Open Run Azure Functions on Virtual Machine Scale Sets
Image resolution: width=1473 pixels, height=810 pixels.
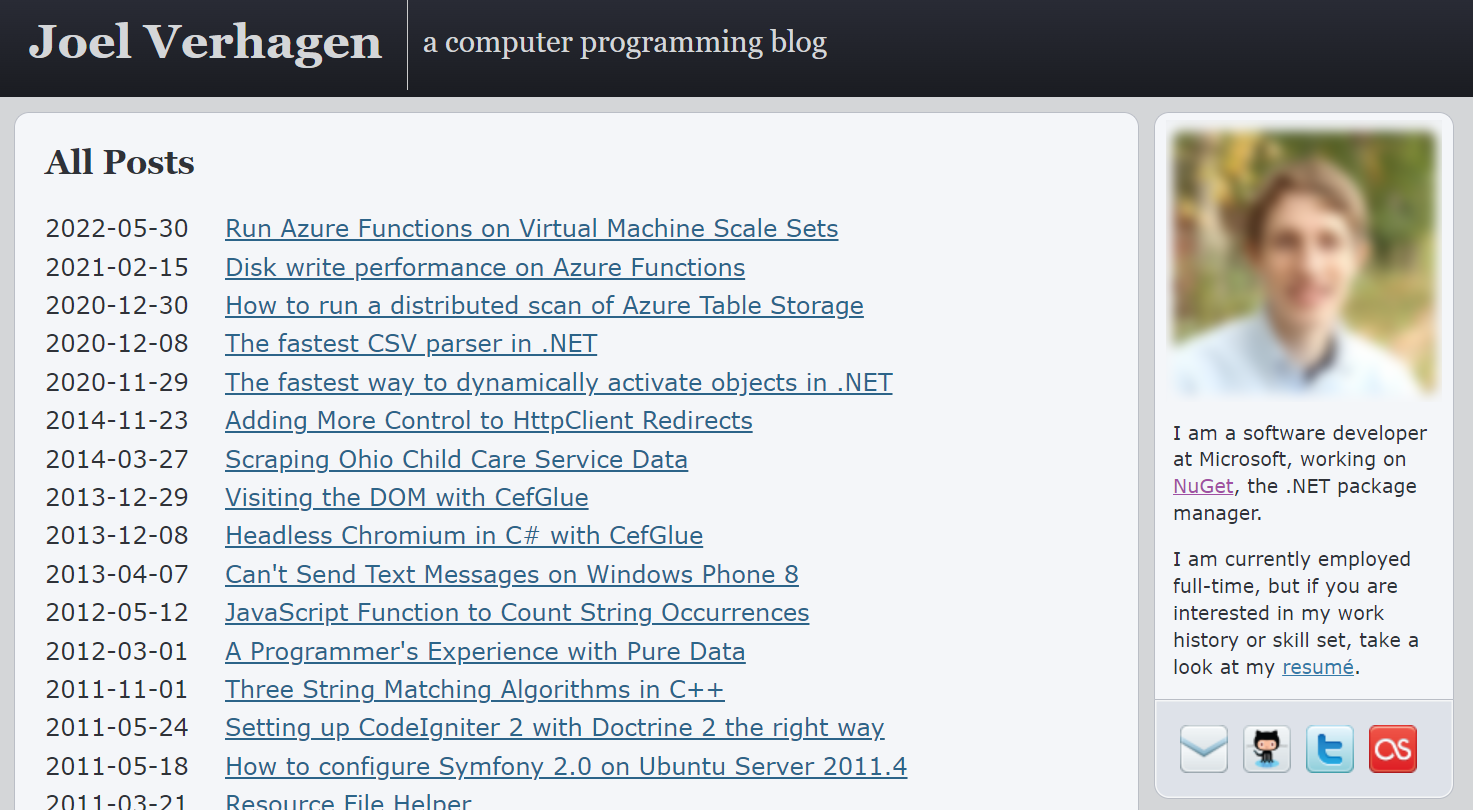pyautogui.click(x=531, y=229)
